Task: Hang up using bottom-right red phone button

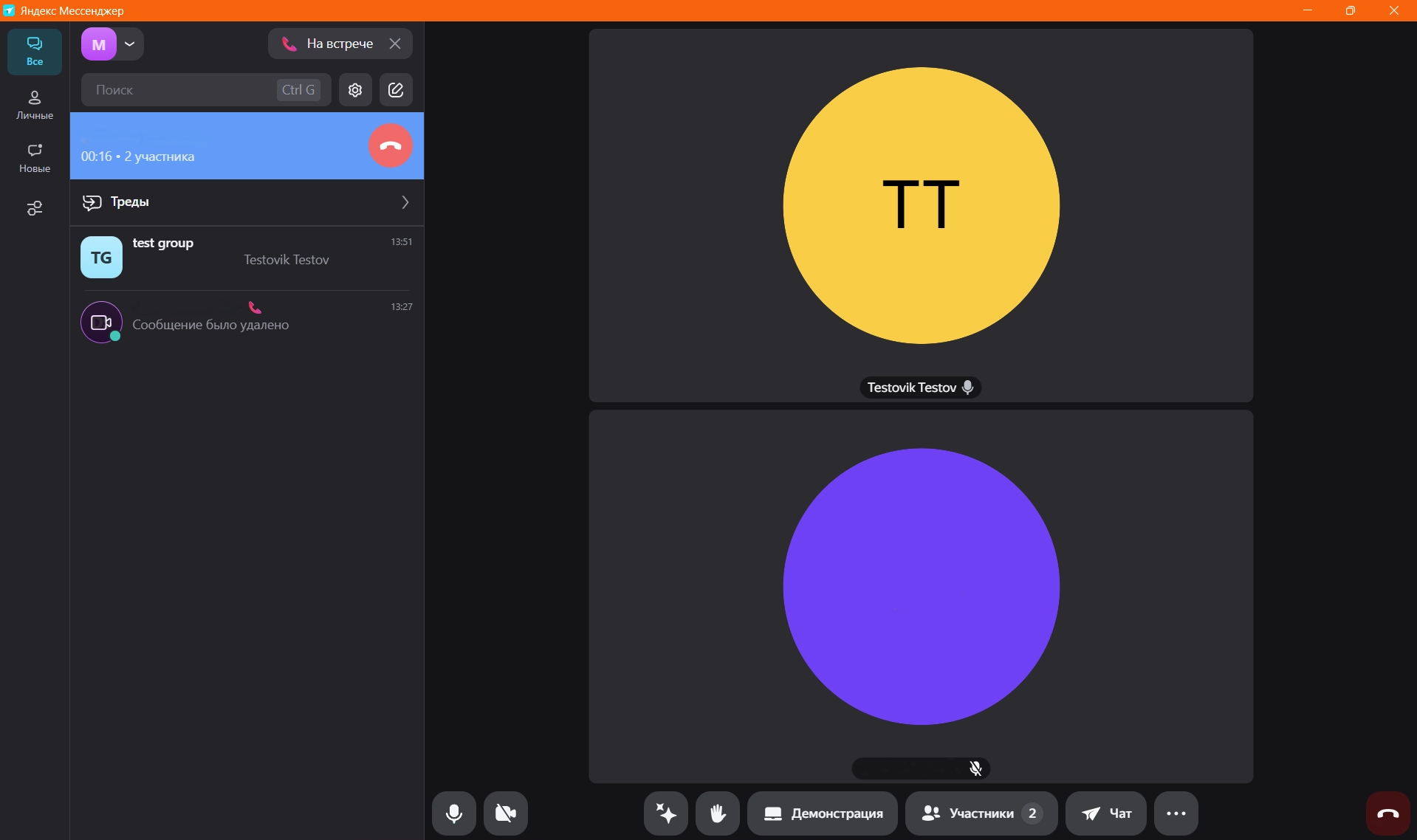Action: point(1387,813)
